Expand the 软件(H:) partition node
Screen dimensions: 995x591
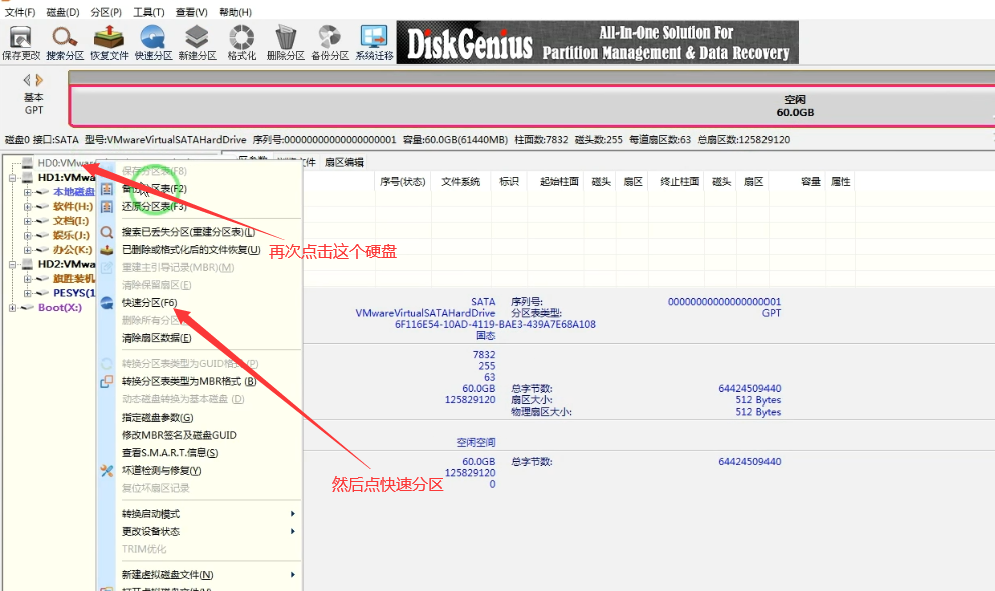click(x=27, y=206)
